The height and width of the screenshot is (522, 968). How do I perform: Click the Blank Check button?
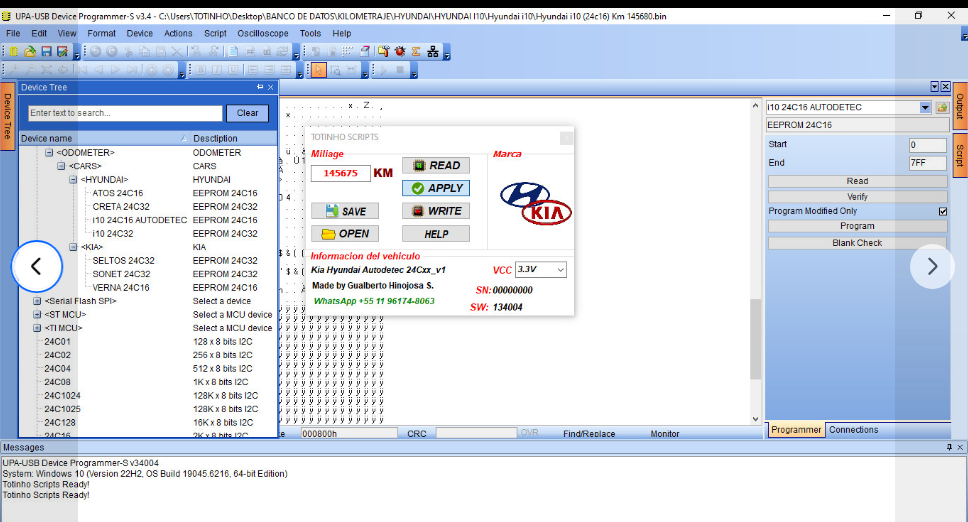pos(857,243)
